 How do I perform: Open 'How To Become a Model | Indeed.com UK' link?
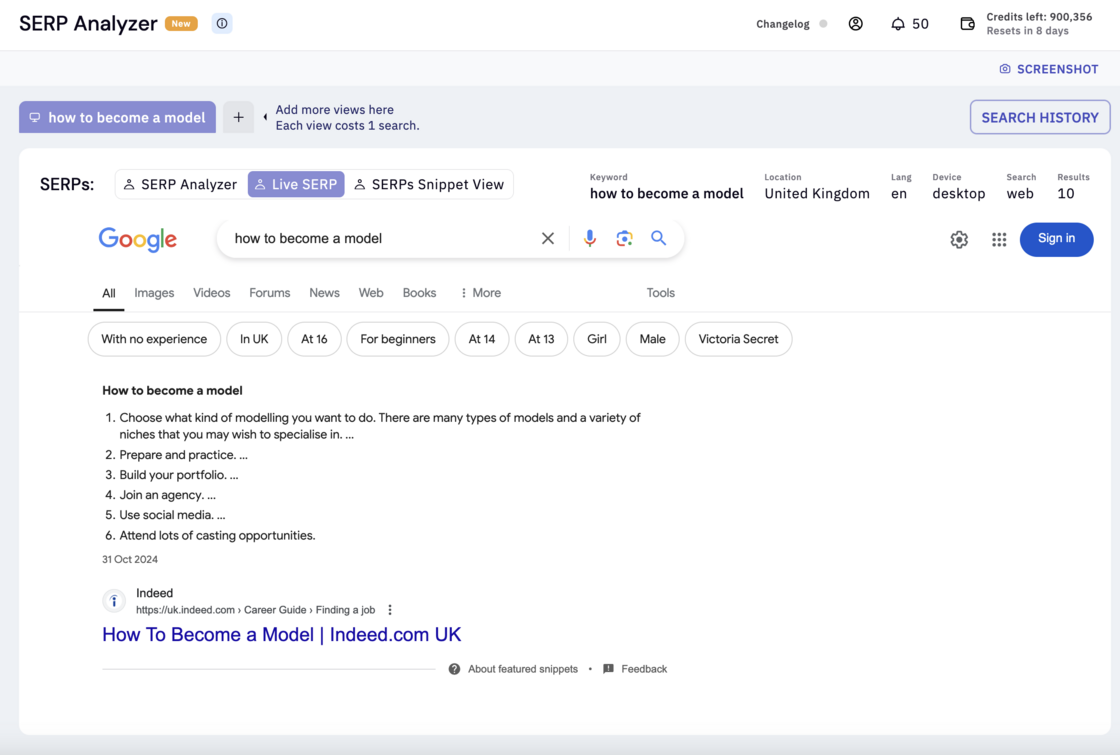[281, 635]
